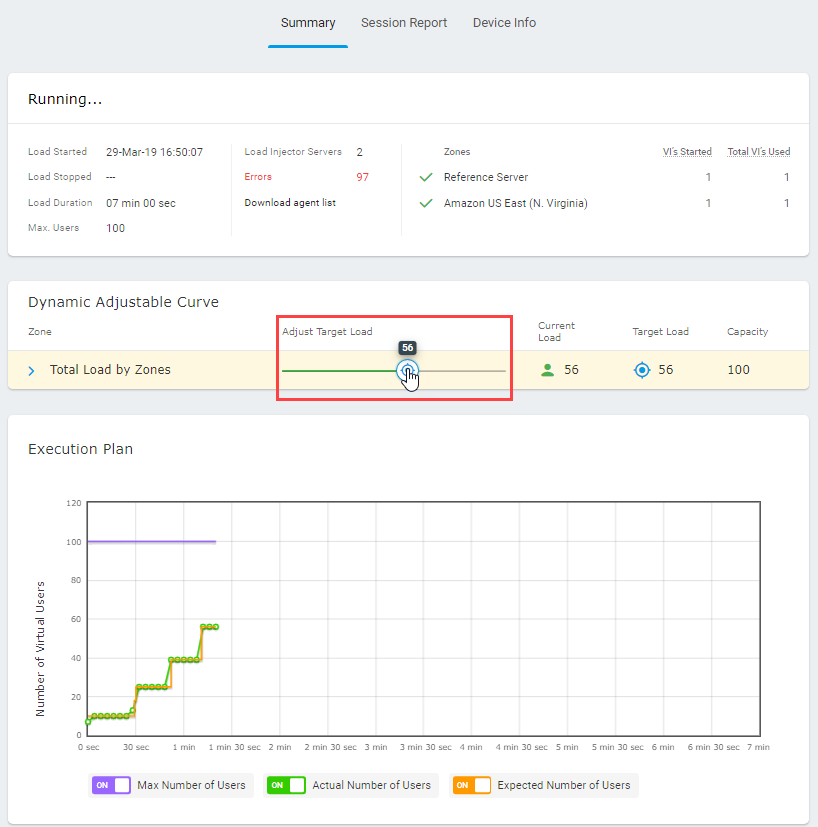This screenshot has height=827, width=818.
Task: Click the last green data point at 56 users
Action: (216, 627)
